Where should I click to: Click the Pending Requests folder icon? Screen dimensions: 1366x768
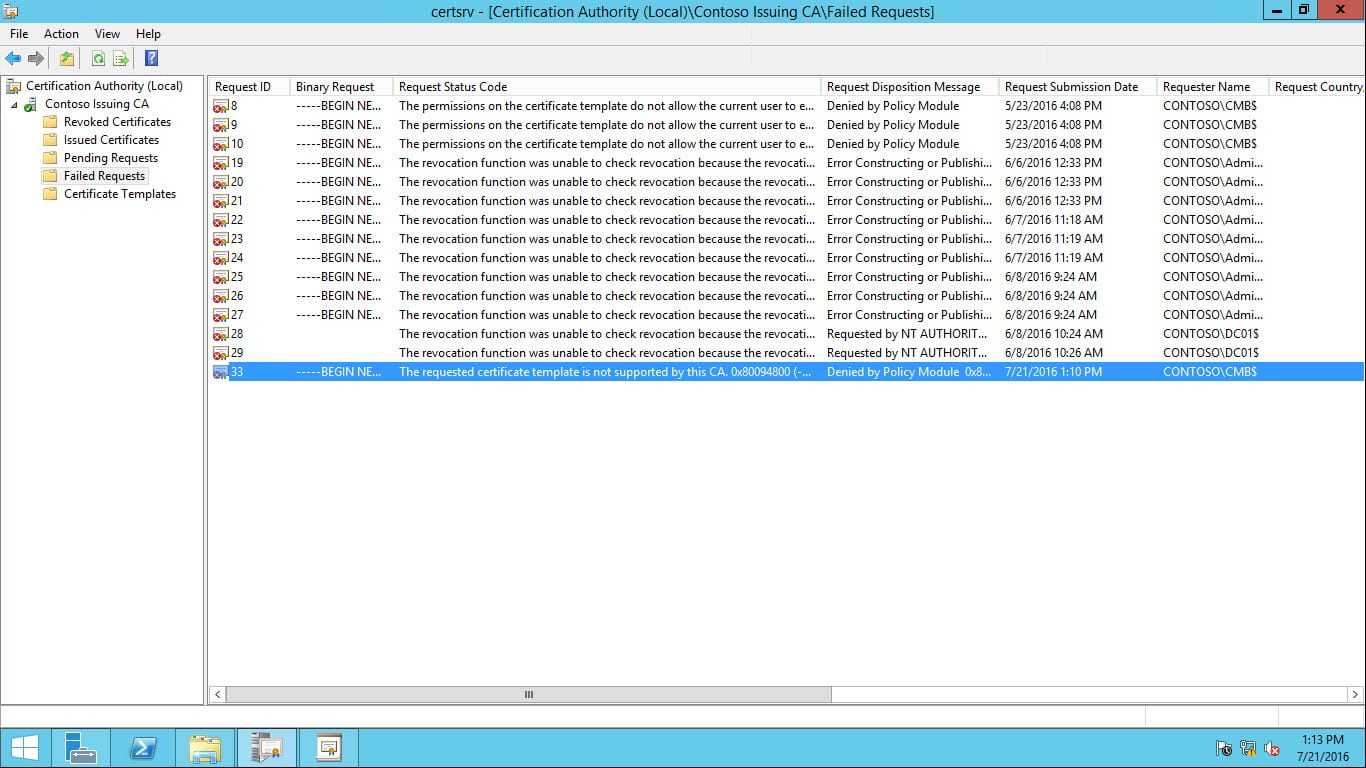coord(50,158)
